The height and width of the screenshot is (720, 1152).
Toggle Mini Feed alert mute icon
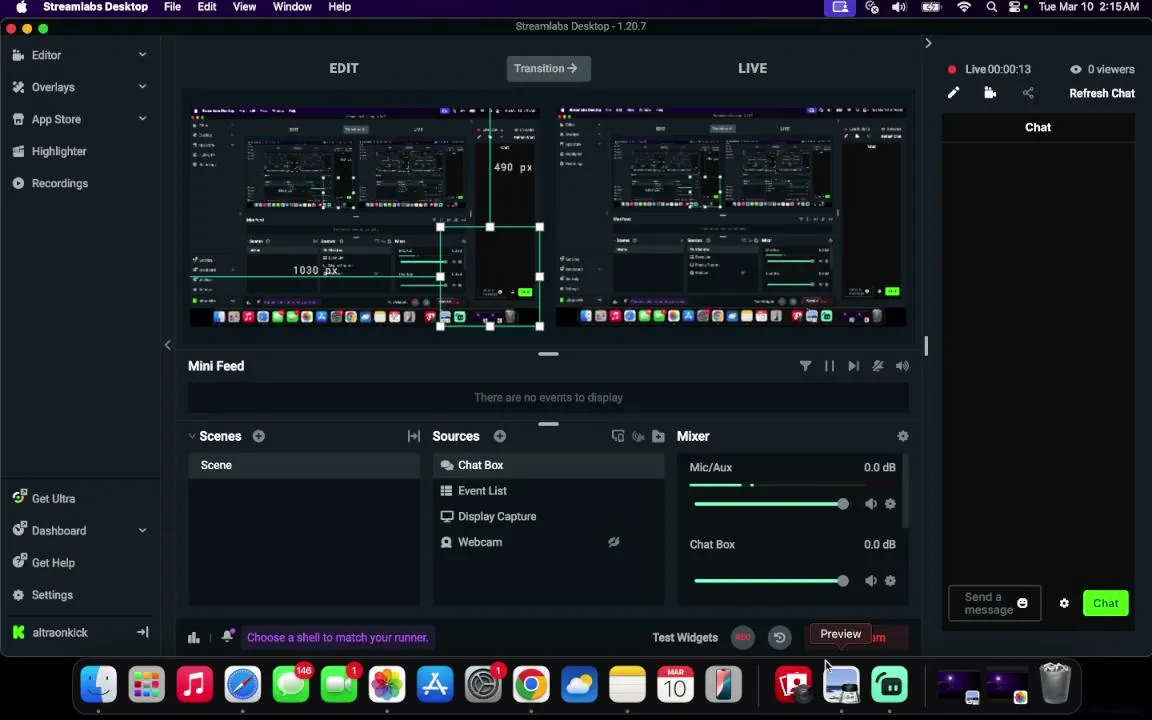877,366
